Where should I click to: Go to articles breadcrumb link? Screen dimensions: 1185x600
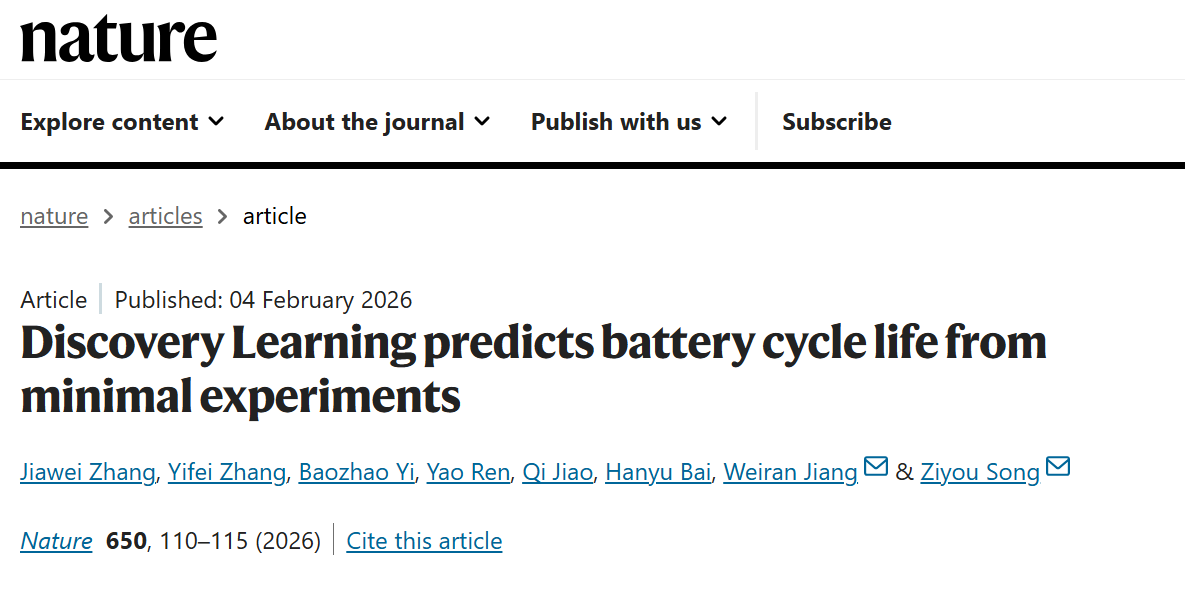point(165,216)
